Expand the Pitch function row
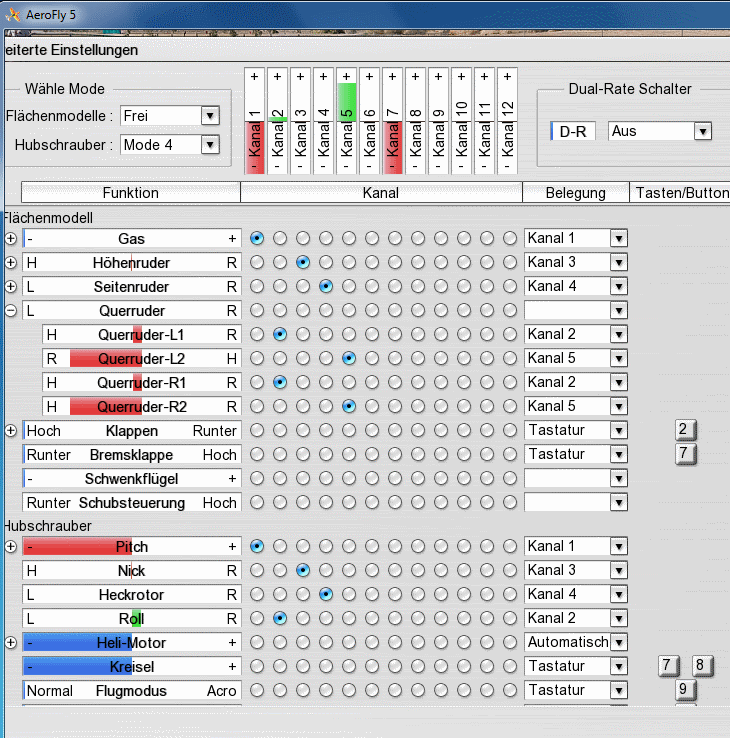Screen dimensions: 730x738 coord(11,546)
